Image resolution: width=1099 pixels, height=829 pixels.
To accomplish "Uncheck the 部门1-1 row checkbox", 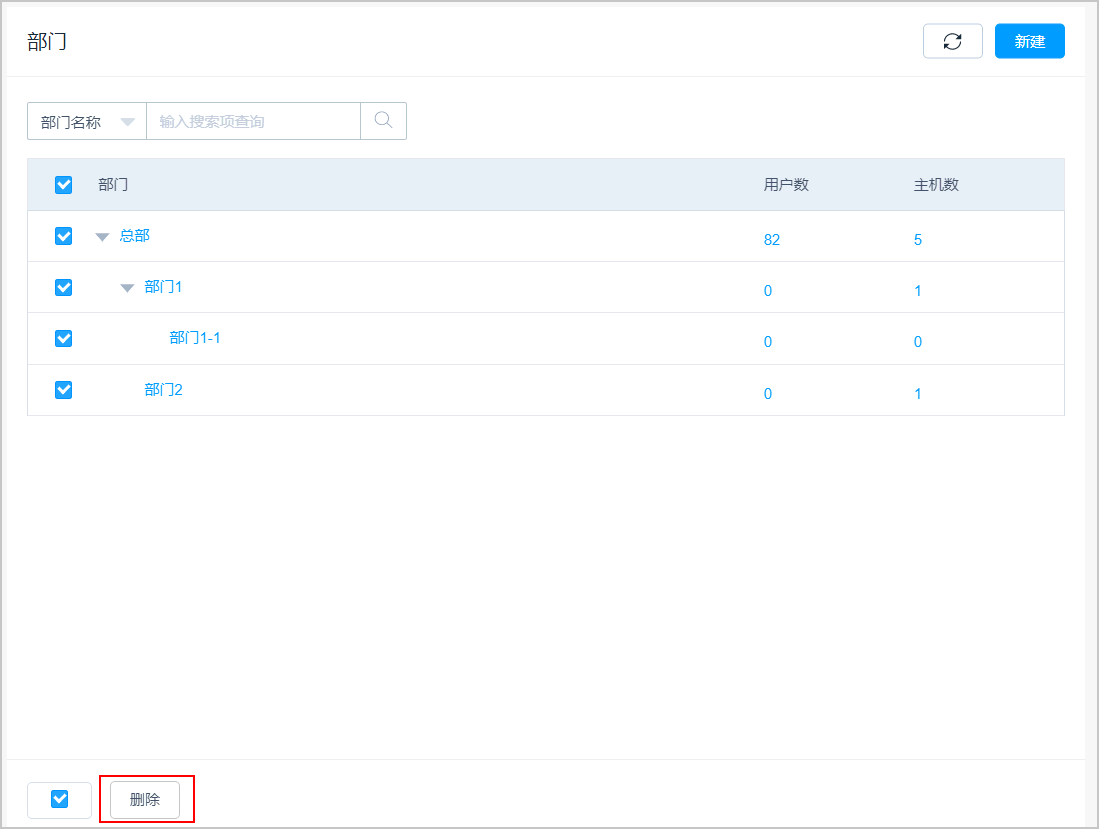I will click(x=64, y=338).
